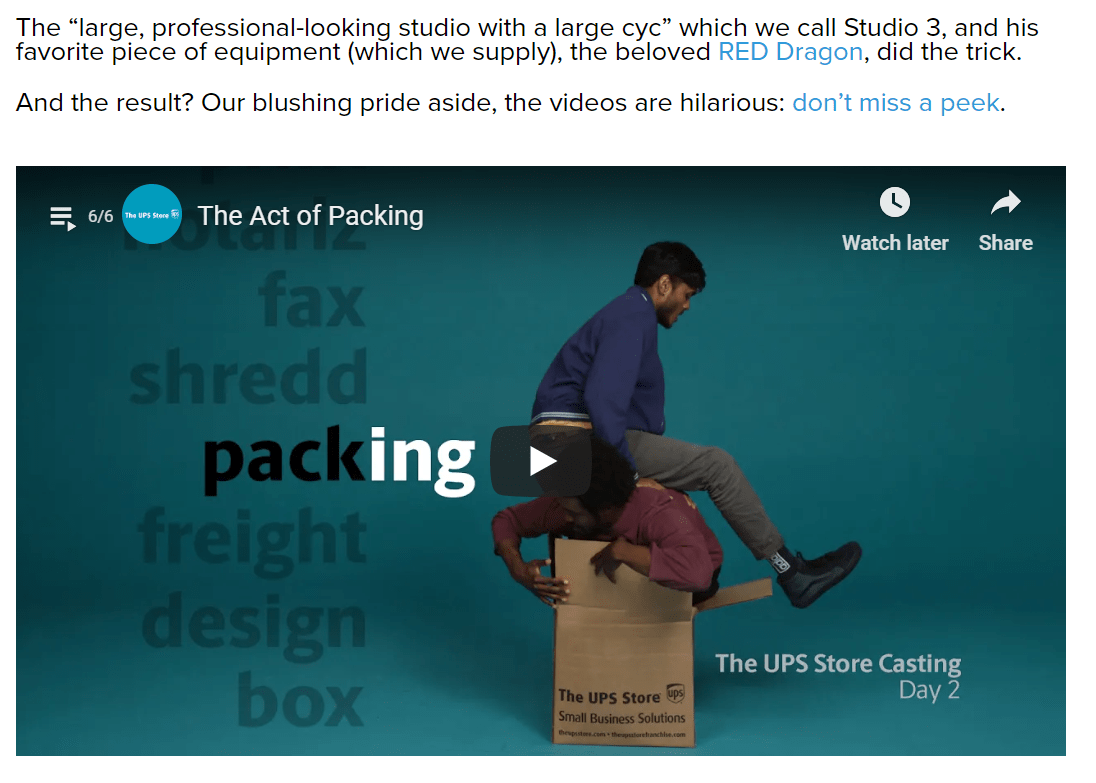
Task: Click the Watch later clock icon
Action: pyautogui.click(x=894, y=202)
